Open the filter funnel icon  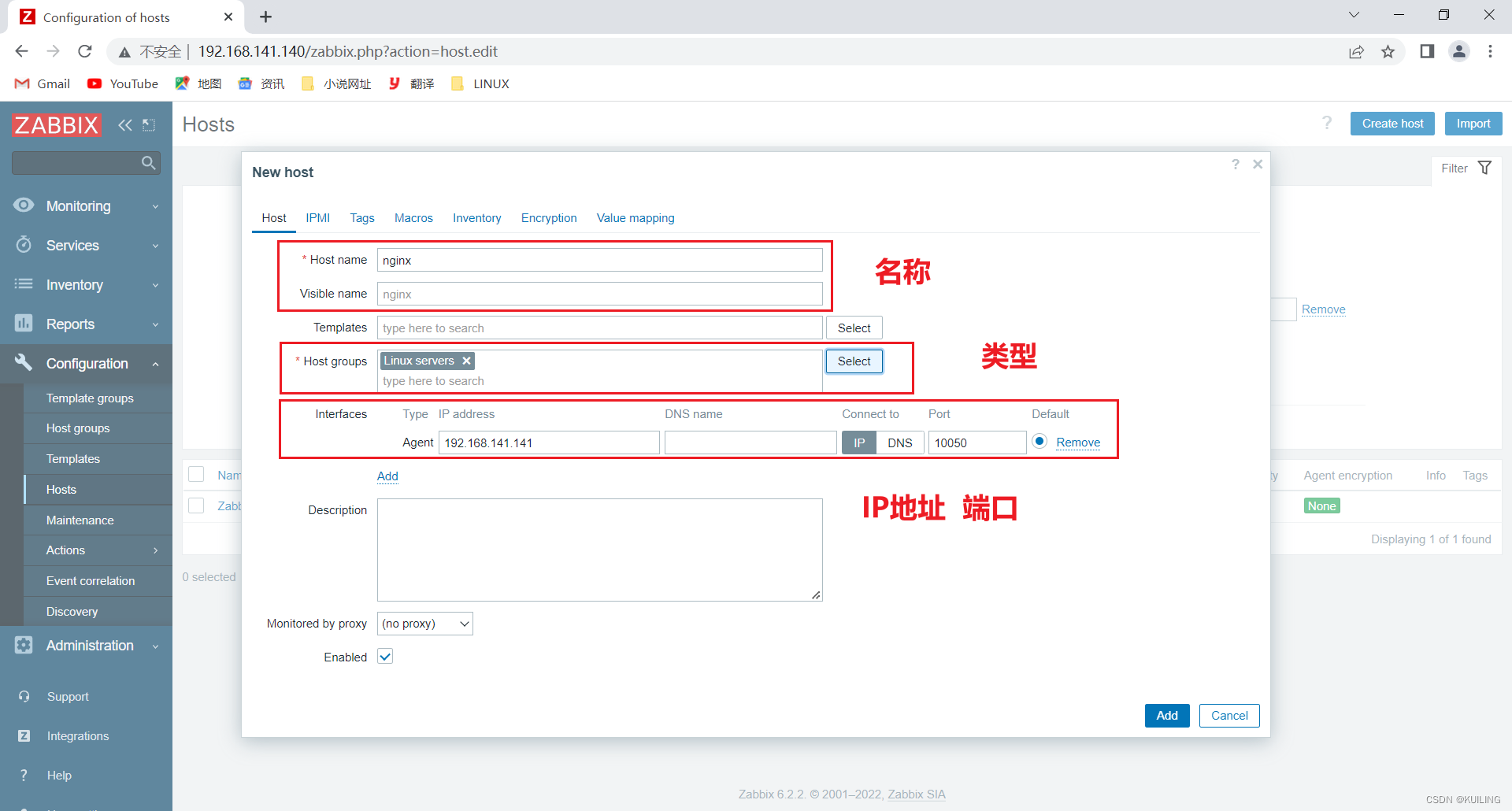pos(1485,168)
